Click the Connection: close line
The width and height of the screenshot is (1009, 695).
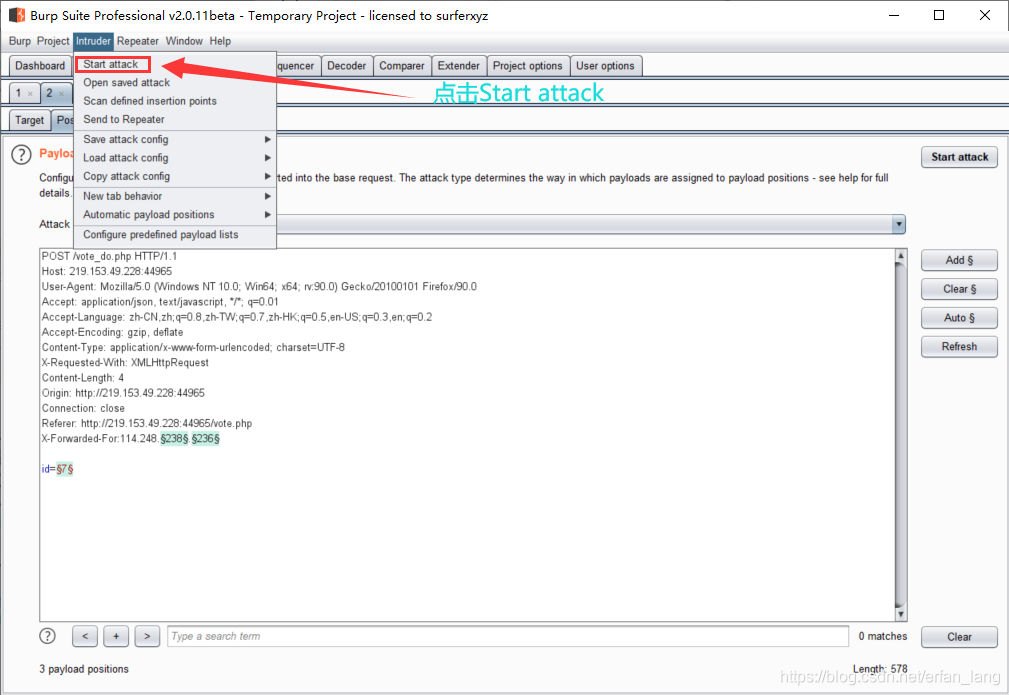pyautogui.click(x=83, y=409)
